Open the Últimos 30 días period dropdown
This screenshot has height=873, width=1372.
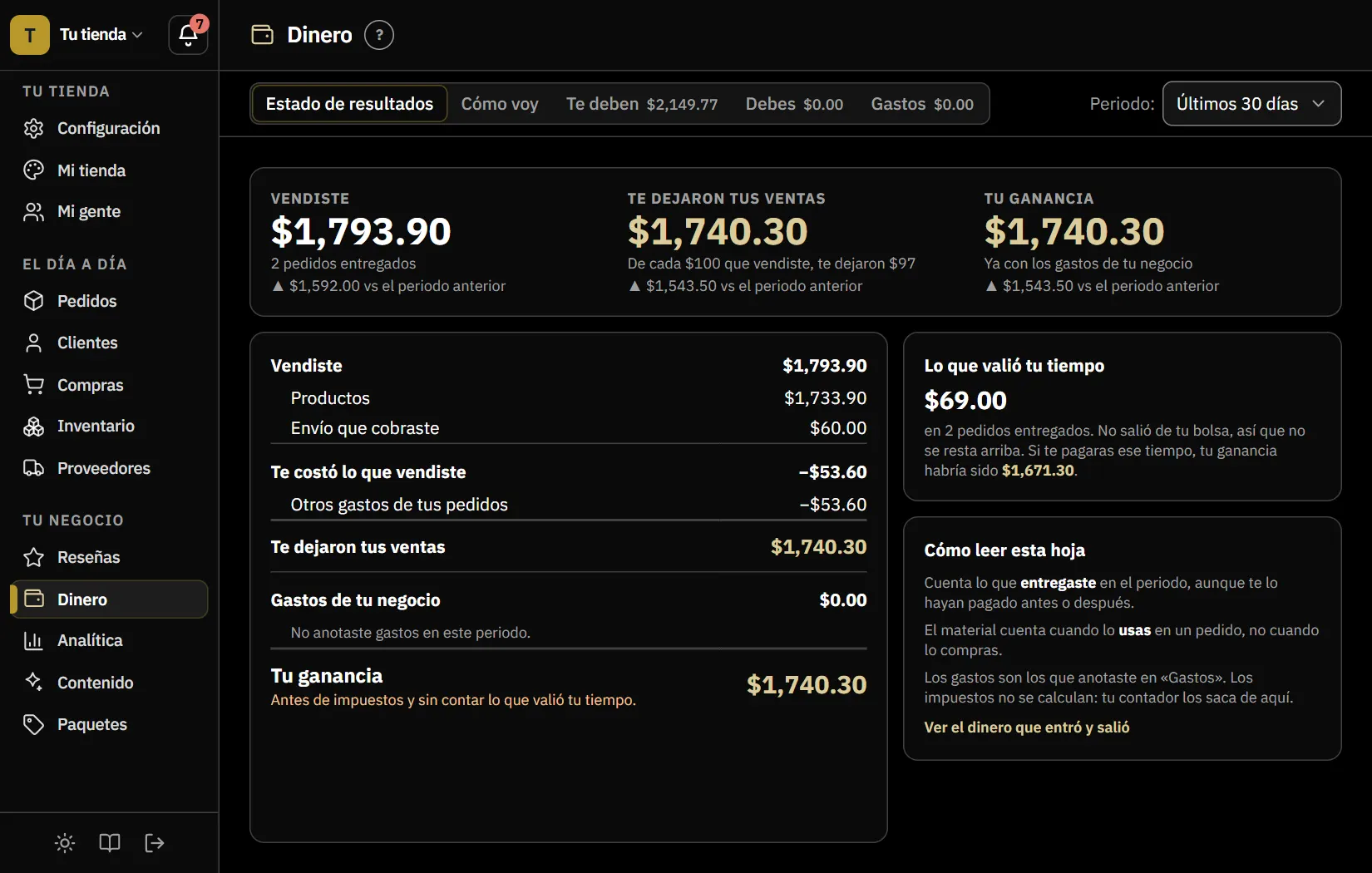click(x=1251, y=104)
